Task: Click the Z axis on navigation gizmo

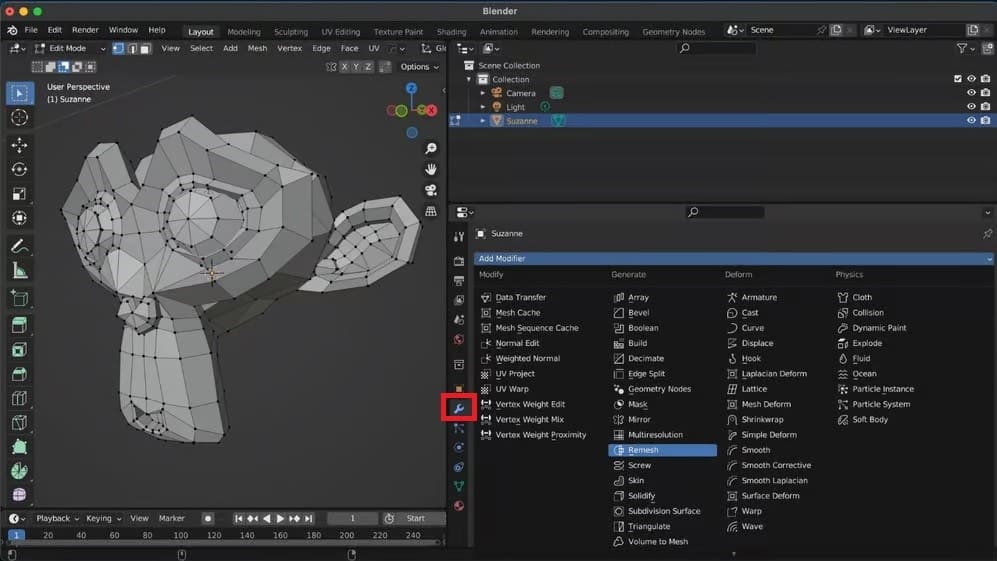Action: (x=411, y=88)
